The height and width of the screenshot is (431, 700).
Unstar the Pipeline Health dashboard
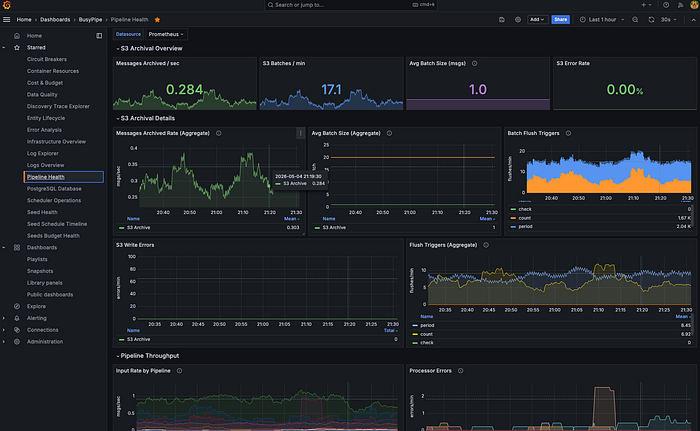point(157,20)
